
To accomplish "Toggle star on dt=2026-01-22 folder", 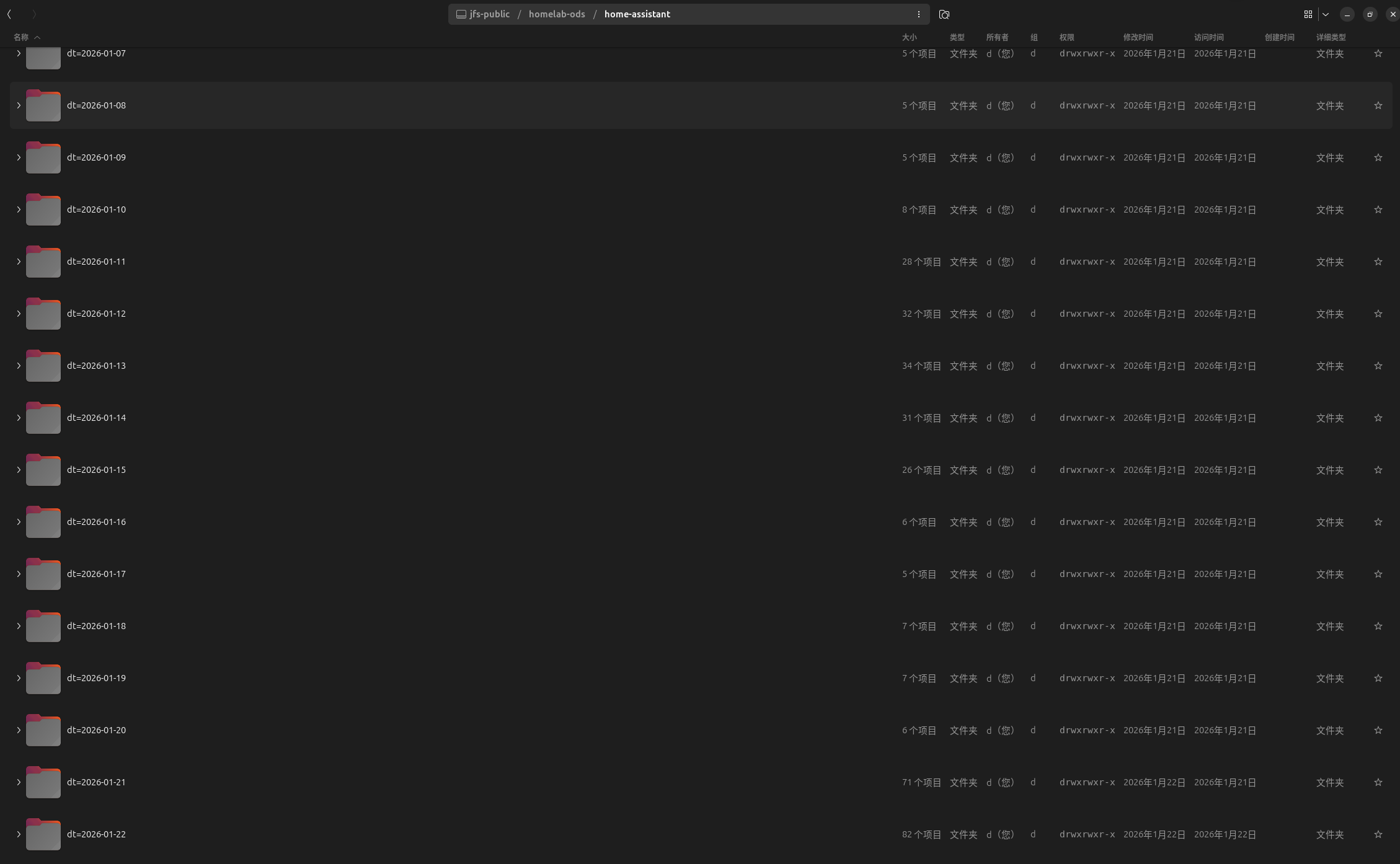I will point(1378,834).
